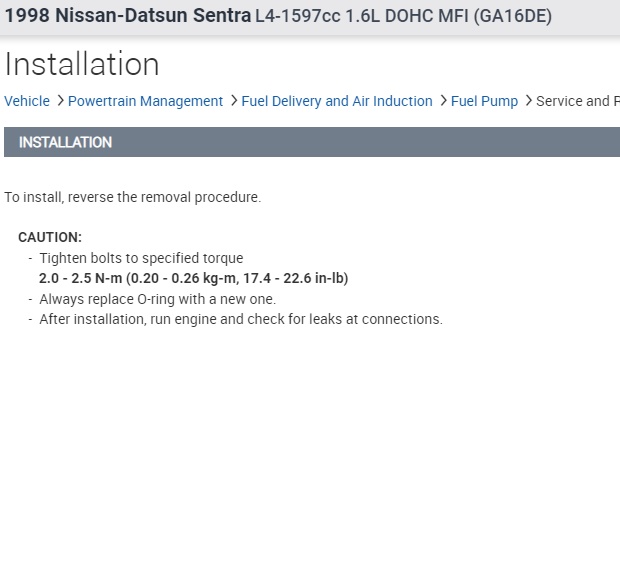Click the Tighten bolts to specified torque line
The width and height of the screenshot is (620, 573).
click(141, 258)
